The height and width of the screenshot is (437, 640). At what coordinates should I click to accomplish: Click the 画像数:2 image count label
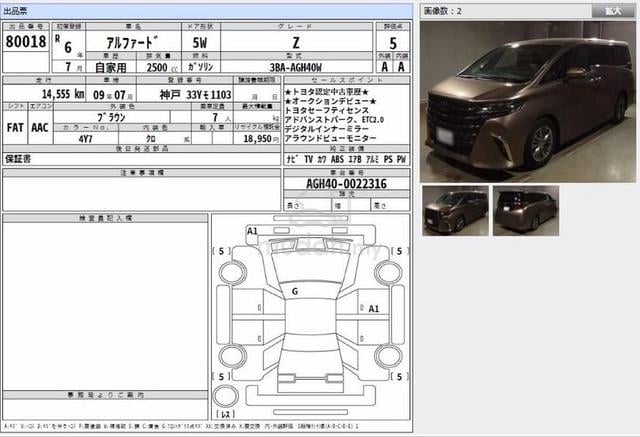tap(442, 11)
